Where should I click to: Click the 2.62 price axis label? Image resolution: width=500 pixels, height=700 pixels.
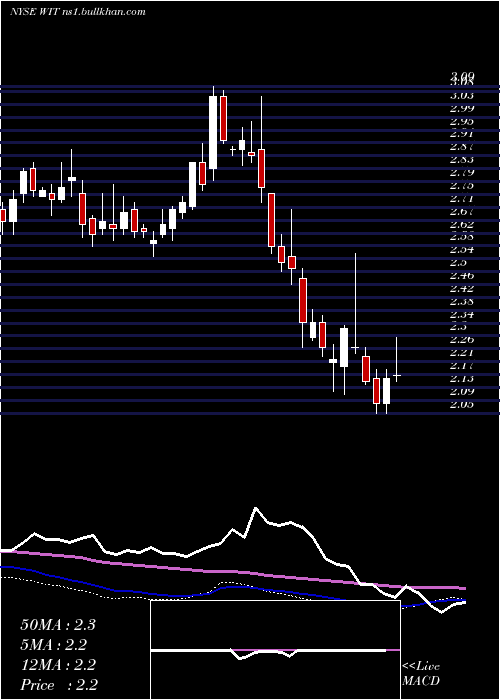click(462, 224)
